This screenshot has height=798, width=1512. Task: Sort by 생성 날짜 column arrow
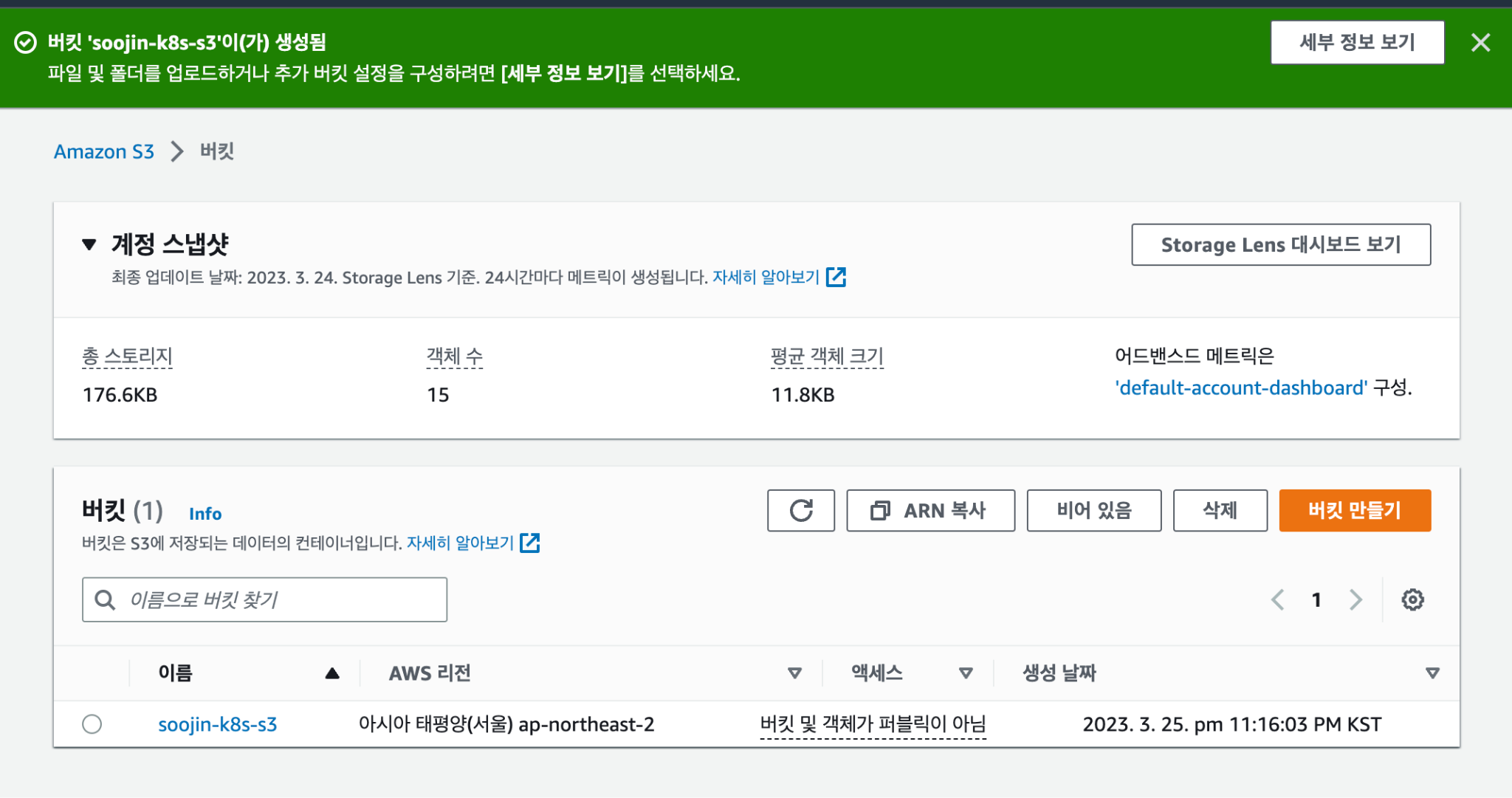coord(1432,673)
